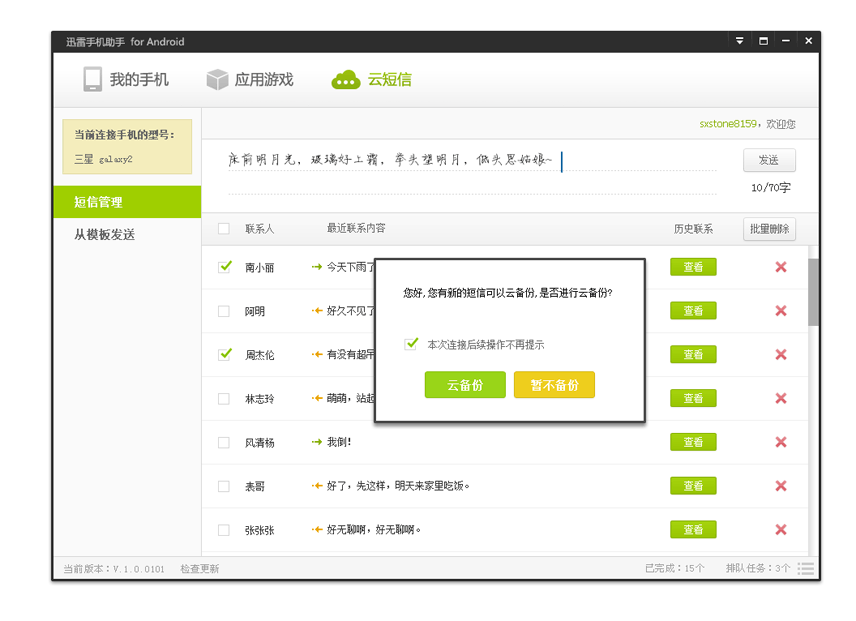856x621 pixels.
Task: Check the checkbox for 张张张
Action: [224, 530]
